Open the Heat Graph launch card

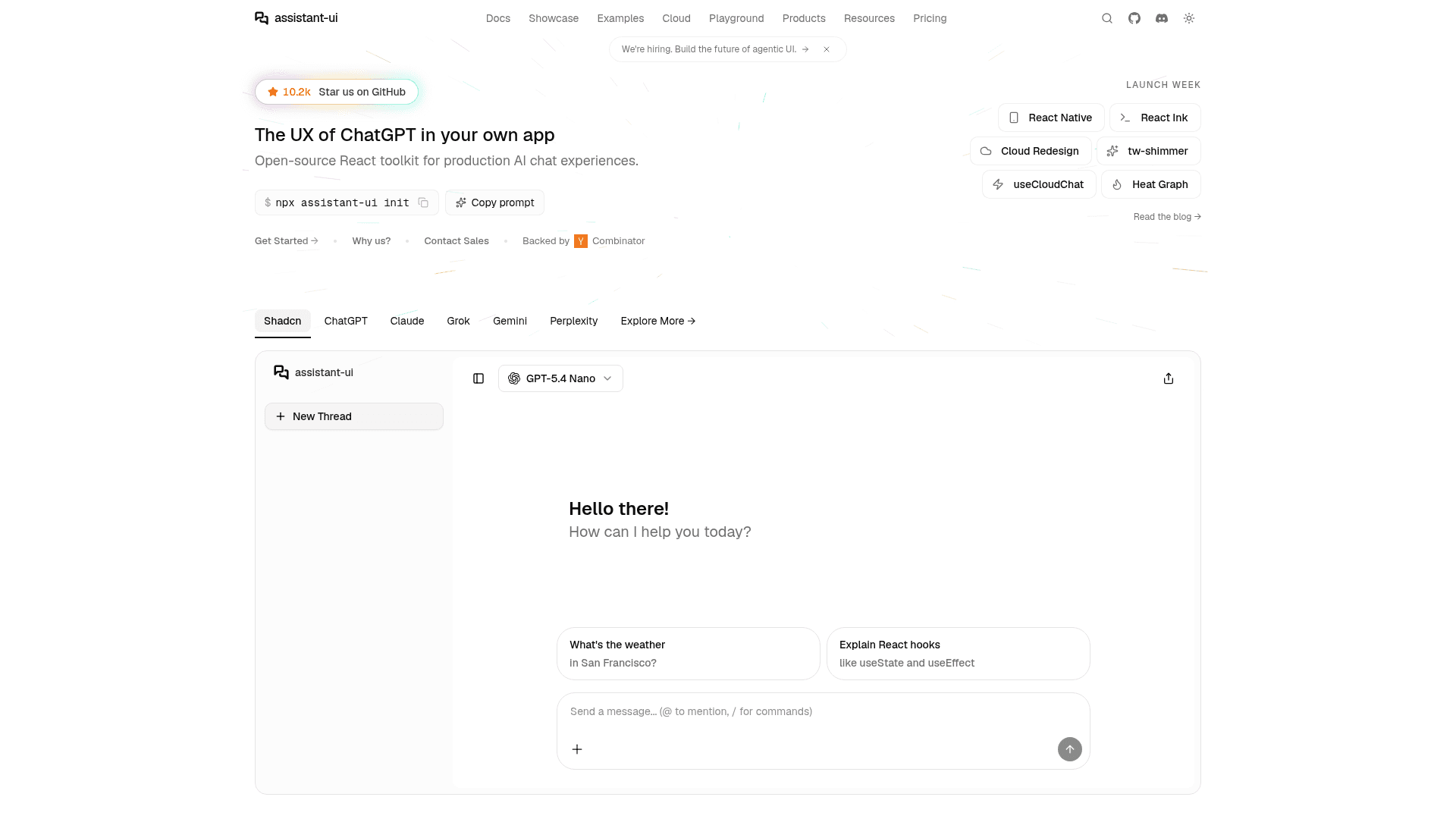1151,184
